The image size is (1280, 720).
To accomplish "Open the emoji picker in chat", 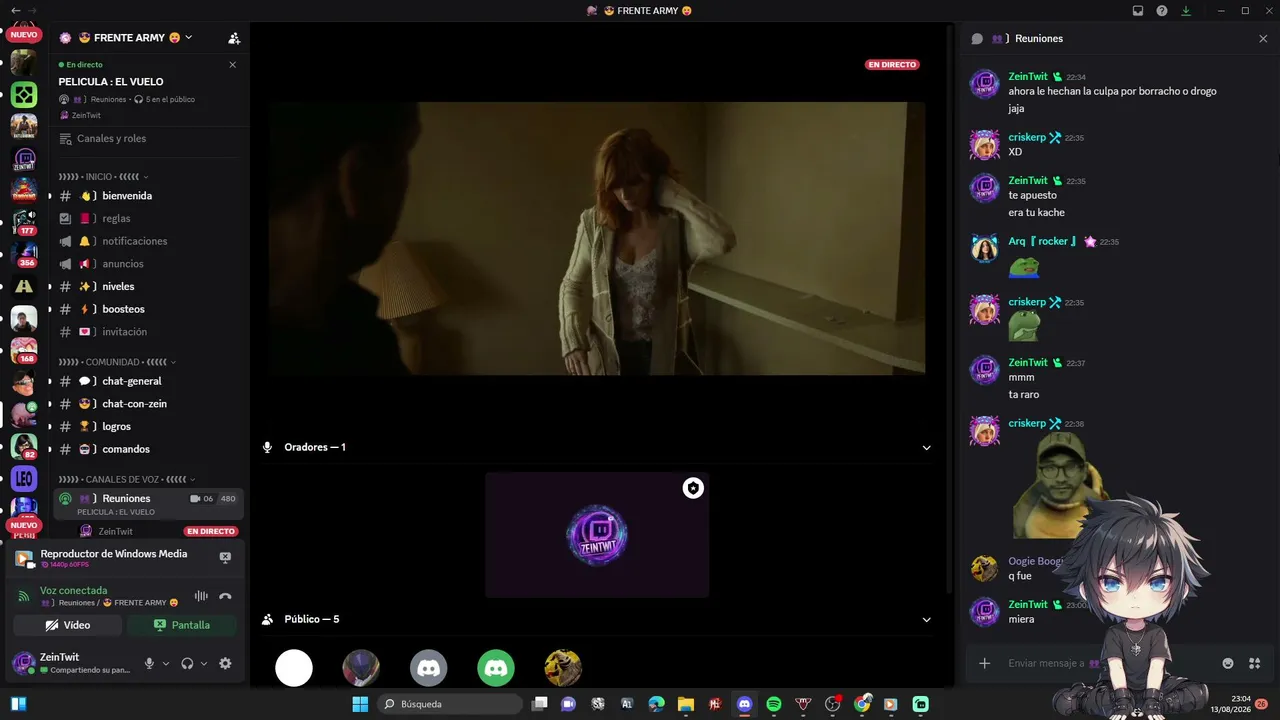I will (1228, 663).
